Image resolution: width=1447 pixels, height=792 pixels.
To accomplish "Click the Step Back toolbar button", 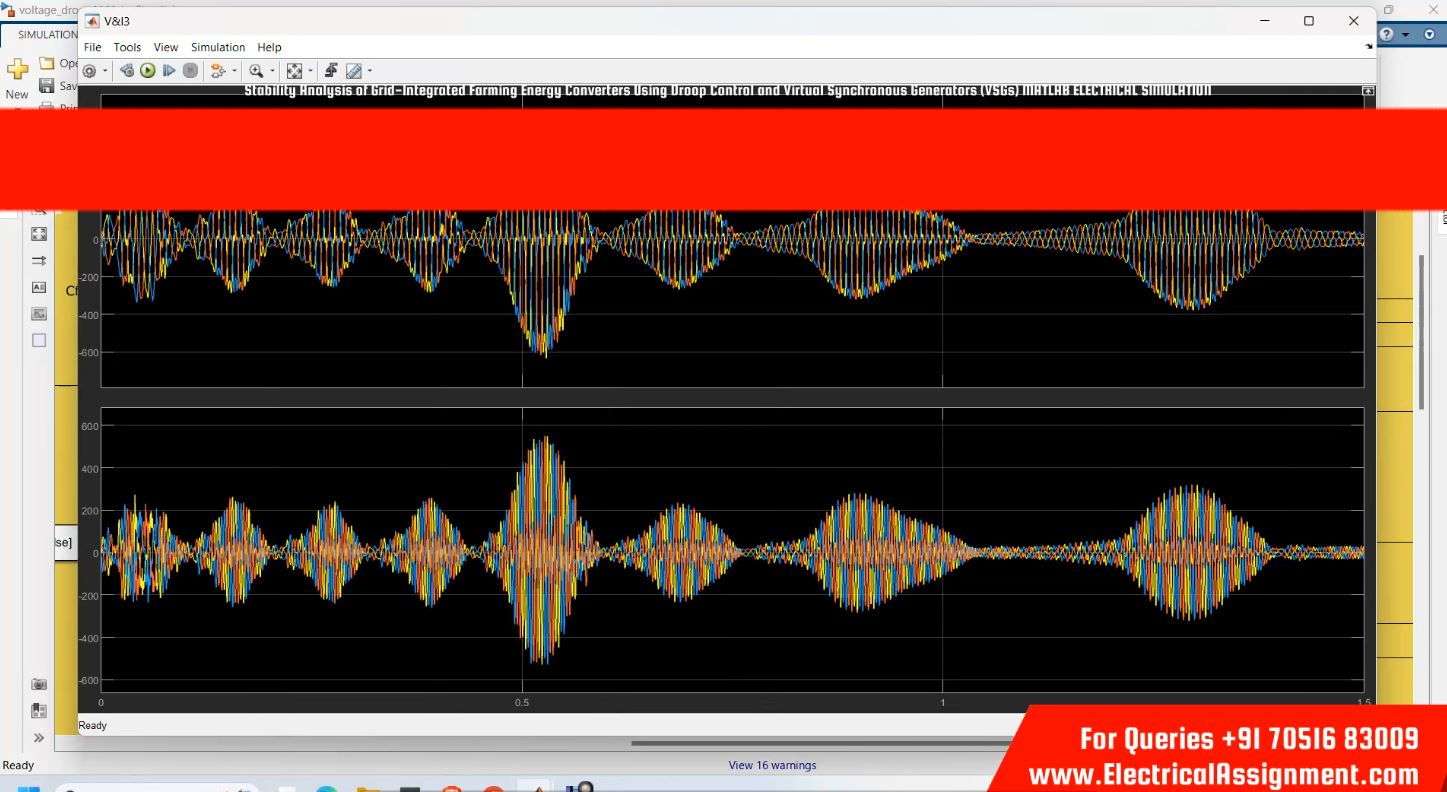I will pos(126,71).
